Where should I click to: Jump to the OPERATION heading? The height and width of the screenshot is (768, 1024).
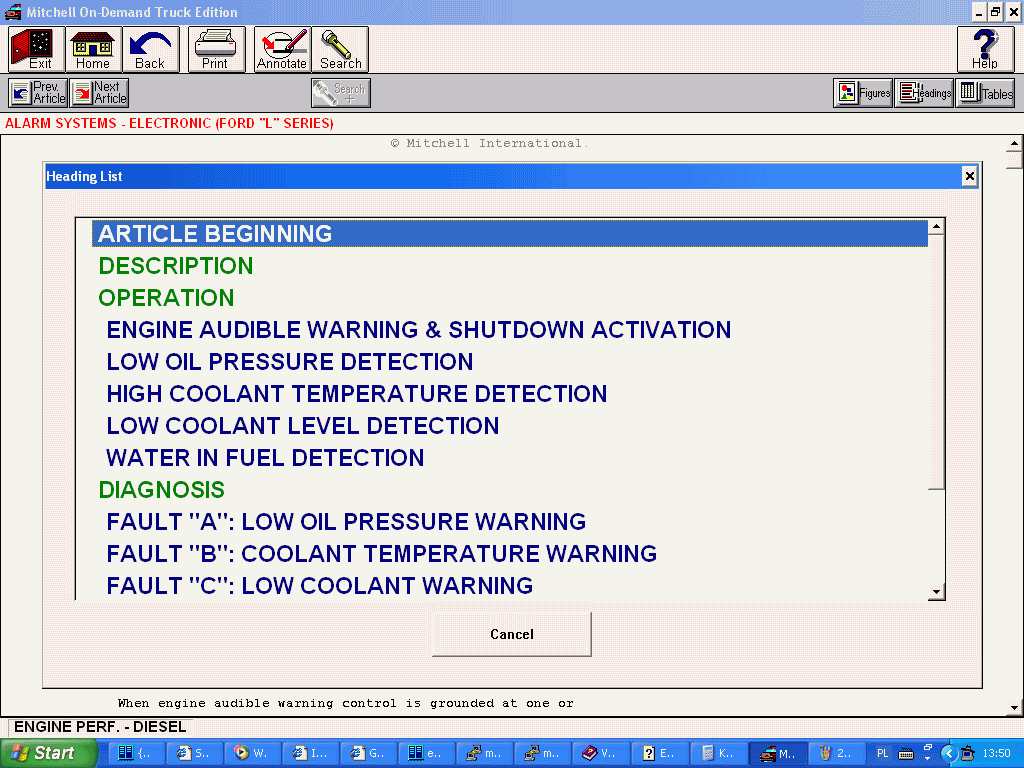click(x=166, y=298)
